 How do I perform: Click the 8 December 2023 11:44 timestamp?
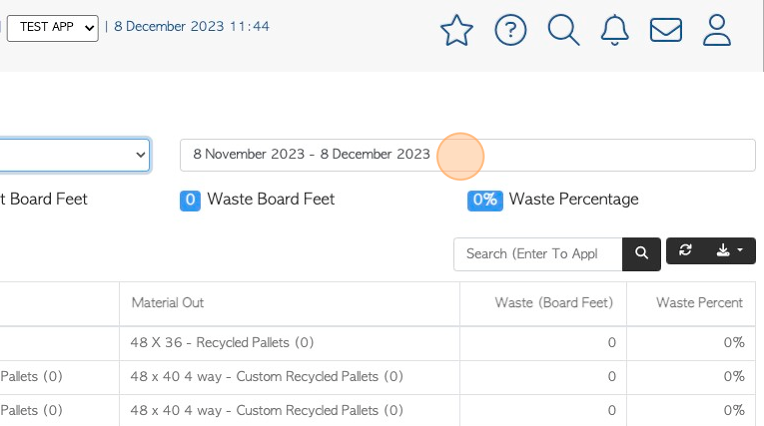191,26
